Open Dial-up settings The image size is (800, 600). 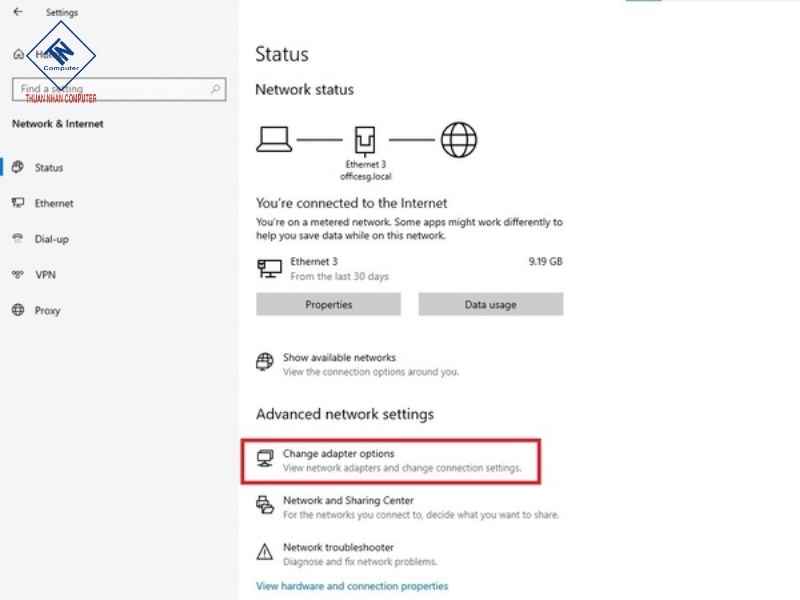point(51,239)
